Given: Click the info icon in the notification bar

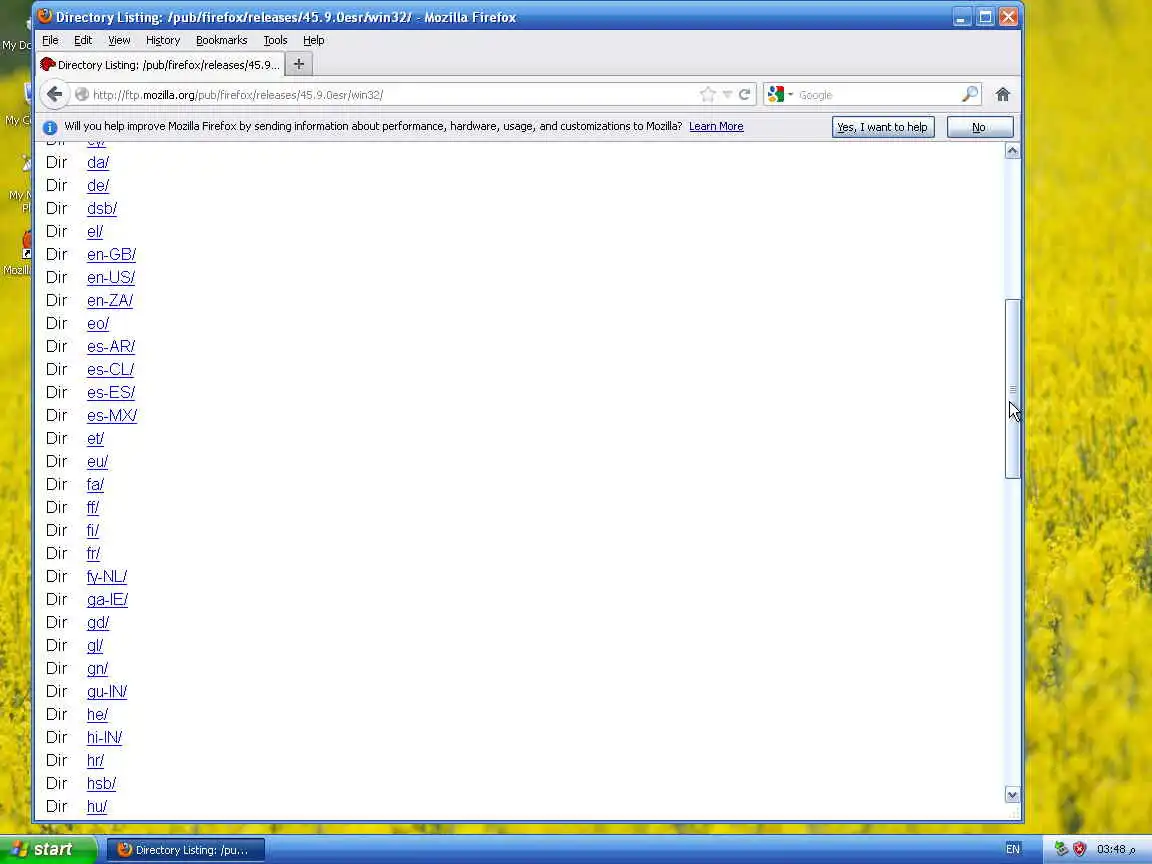Looking at the screenshot, I should (x=50, y=127).
